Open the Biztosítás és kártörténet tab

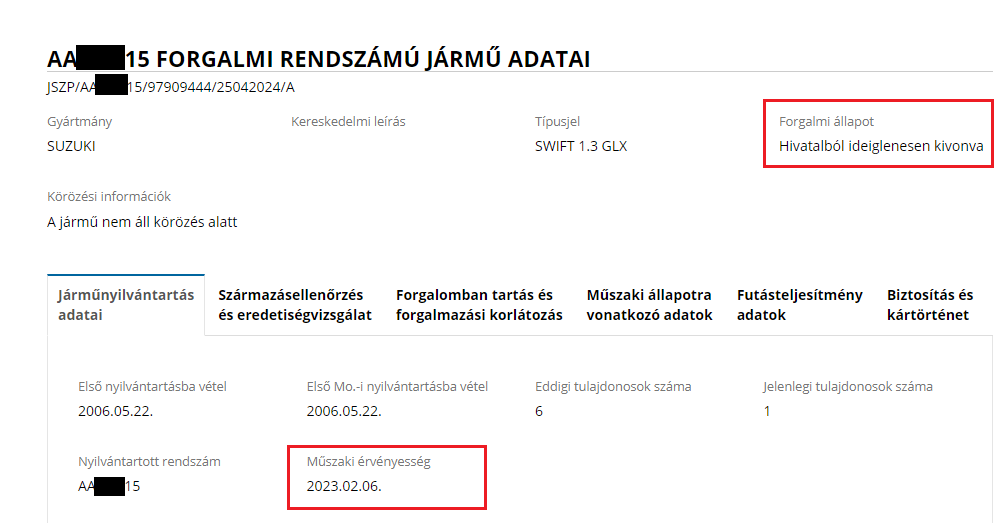pyautogui.click(x=929, y=305)
